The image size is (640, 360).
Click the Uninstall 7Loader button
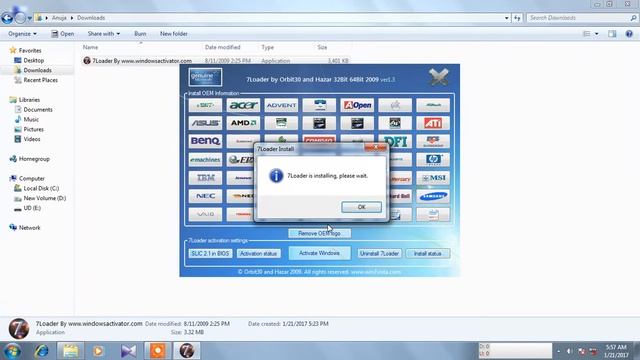coord(379,253)
